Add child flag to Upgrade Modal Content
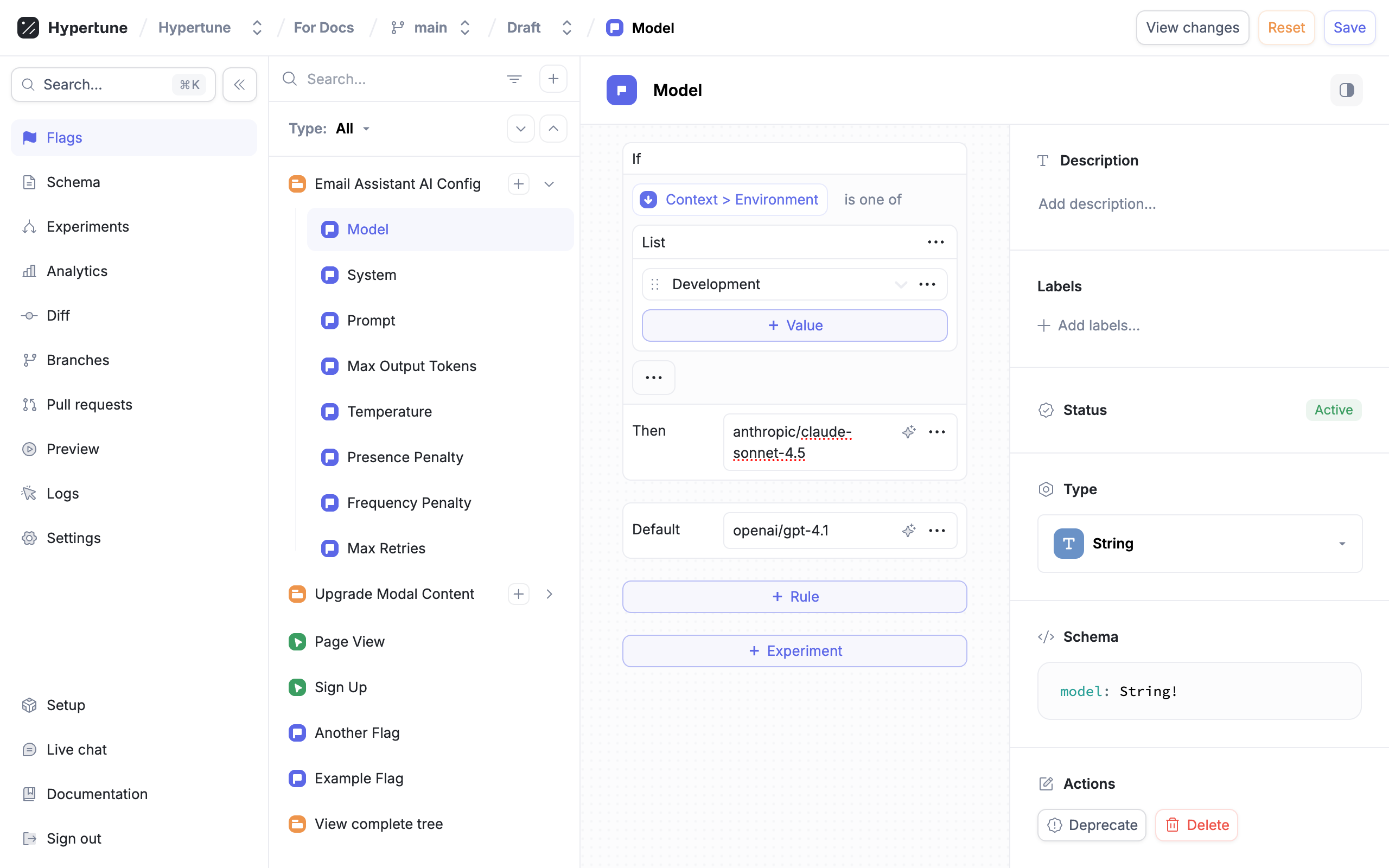Image resolution: width=1389 pixels, height=868 pixels. point(518,594)
